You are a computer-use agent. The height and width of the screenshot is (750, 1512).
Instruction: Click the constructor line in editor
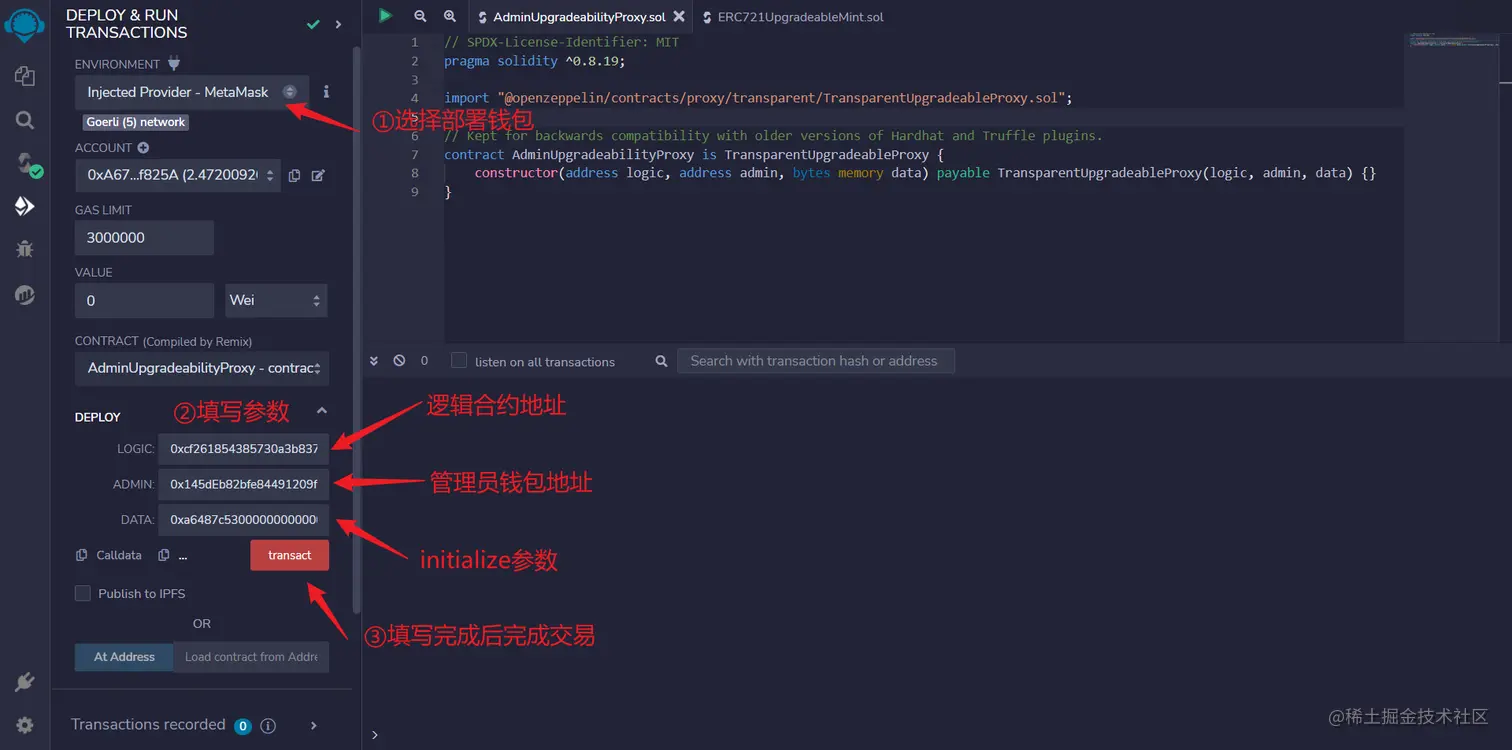pyautogui.click(x=925, y=173)
